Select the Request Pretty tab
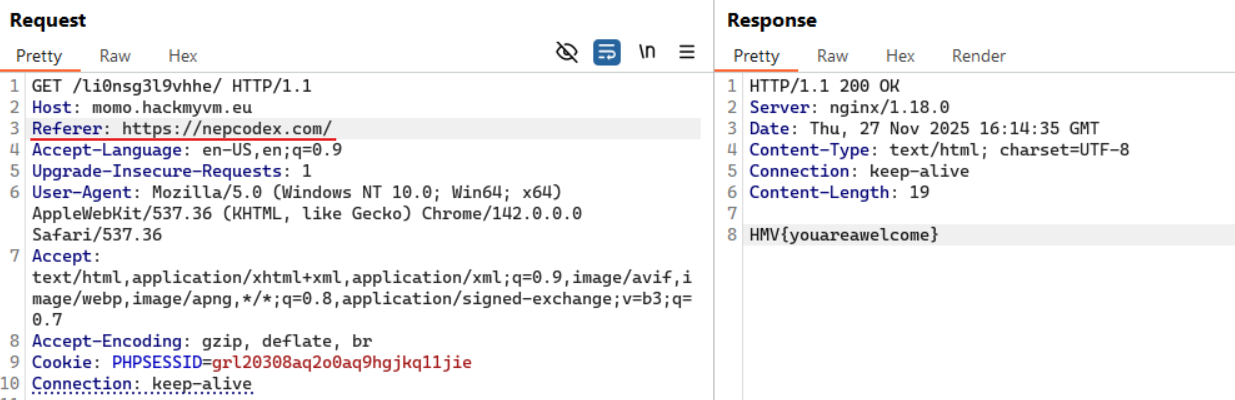The height and width of the screenshot is (400, 1235). click(39, 56)
